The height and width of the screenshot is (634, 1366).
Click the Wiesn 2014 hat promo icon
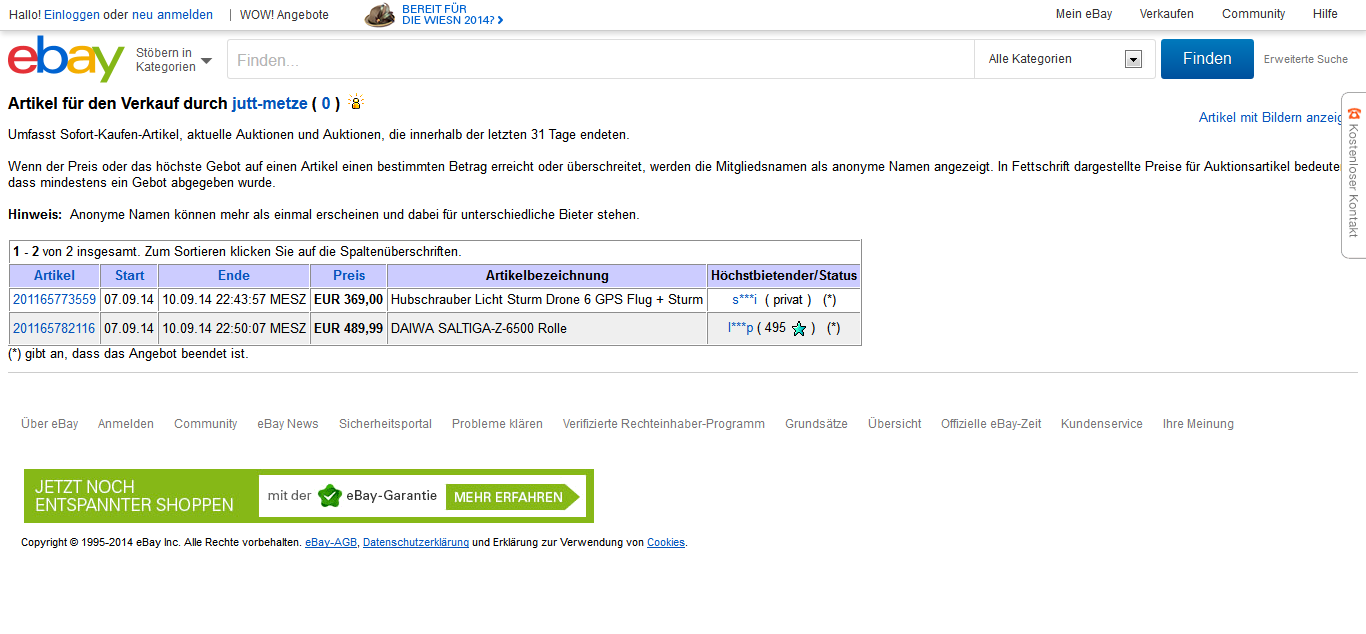[379, 15]
